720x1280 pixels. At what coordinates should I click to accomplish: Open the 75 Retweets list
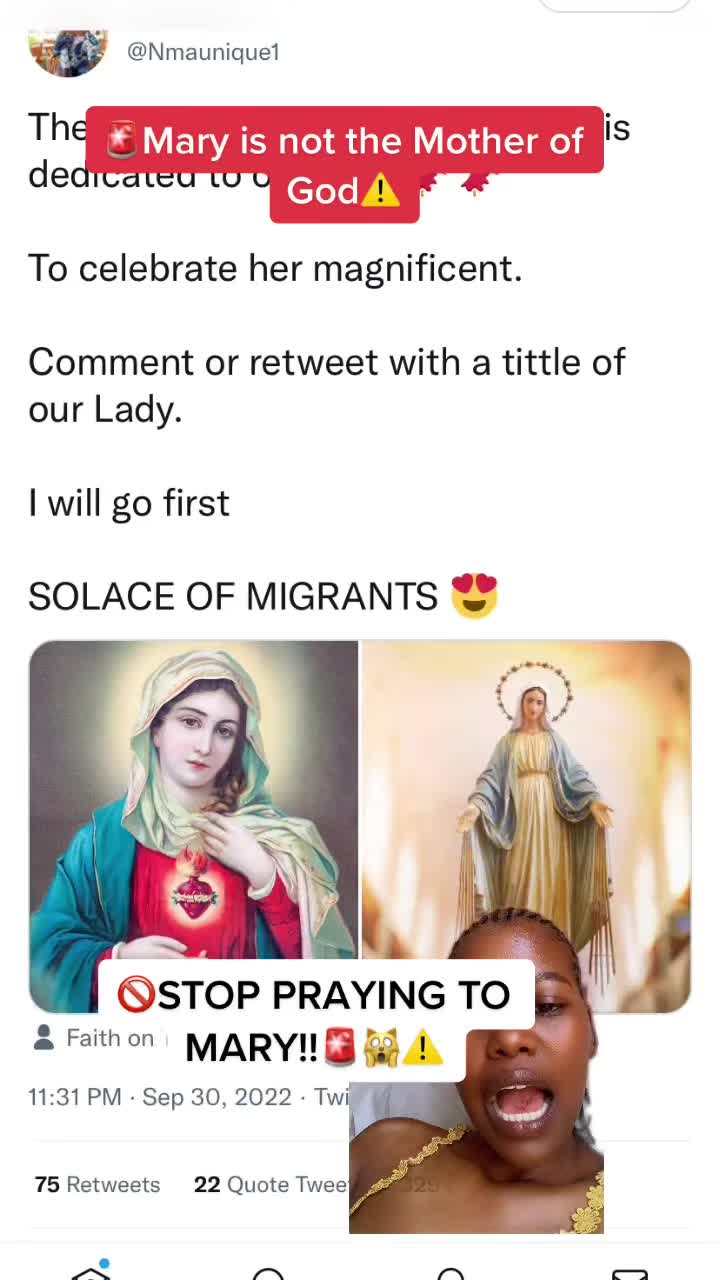[x=97, y=1185]
